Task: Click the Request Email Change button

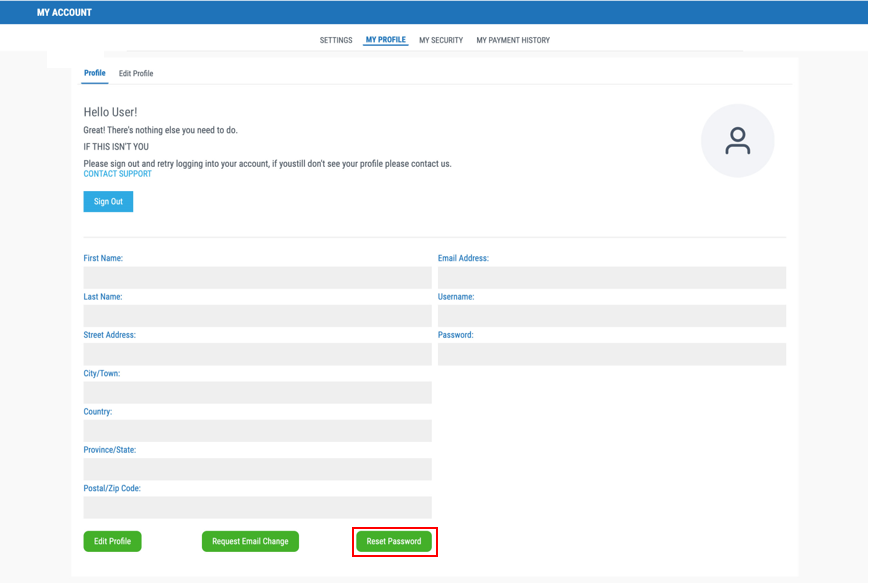Action: click(x=250, y=541)
